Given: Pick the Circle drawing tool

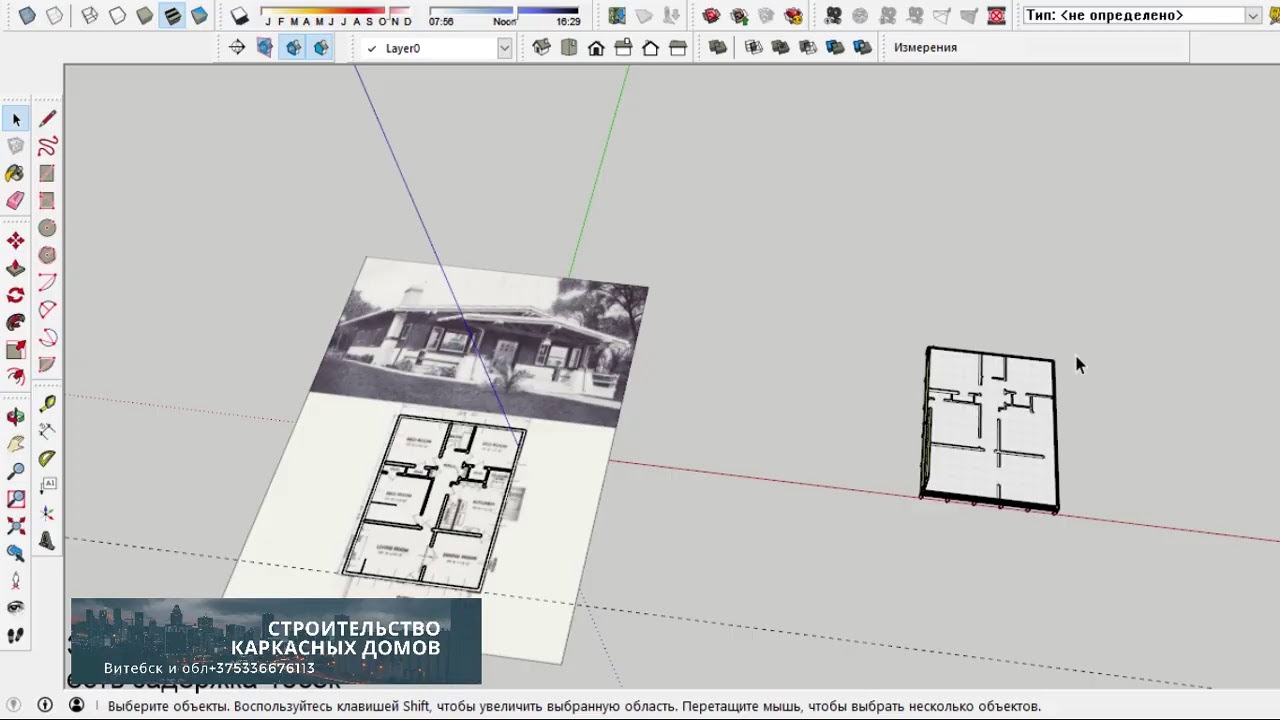Looking at the screenshot, I should click(x=47, y=228).
